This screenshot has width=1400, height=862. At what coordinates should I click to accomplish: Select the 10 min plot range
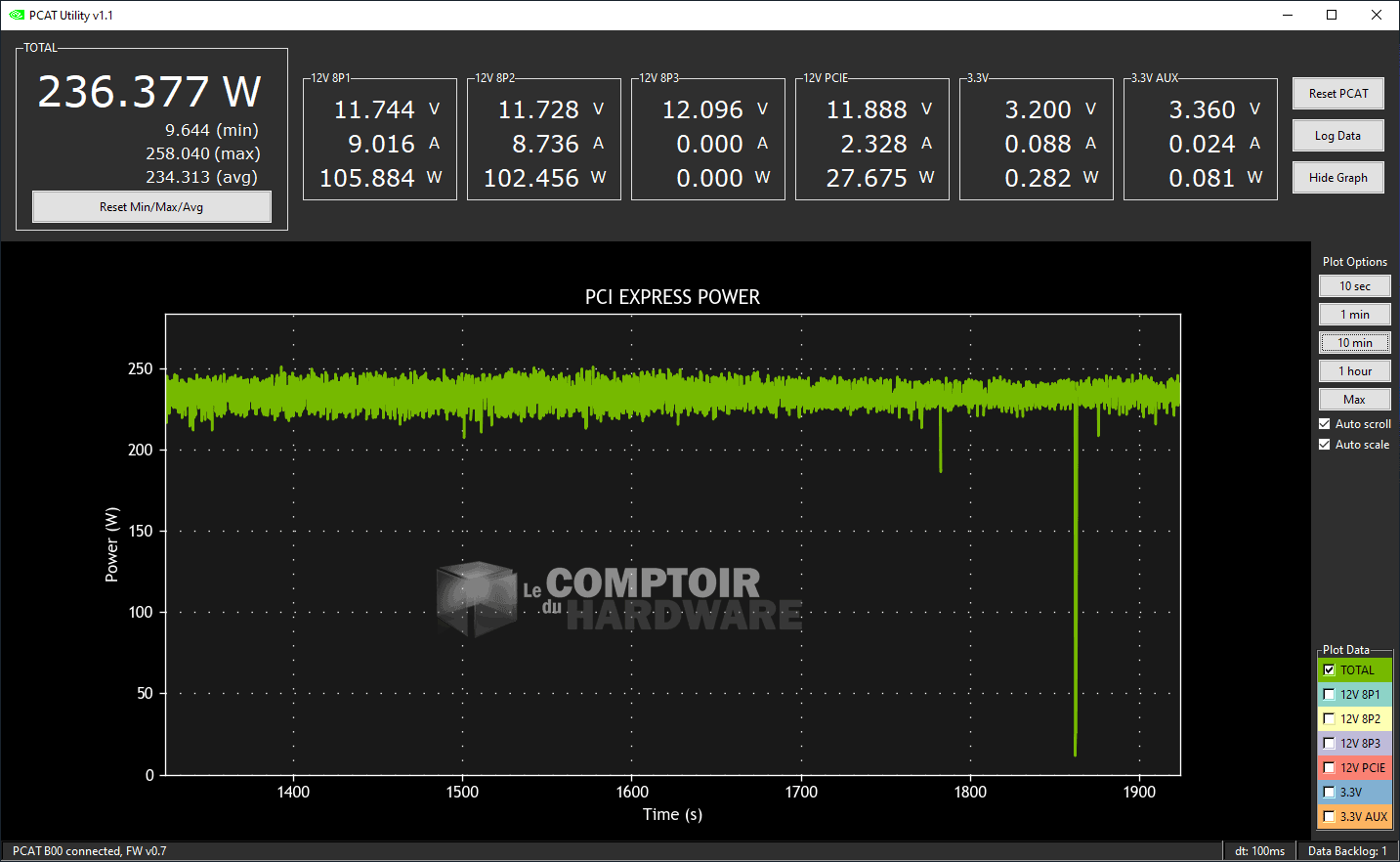(x=1354, y=343)
